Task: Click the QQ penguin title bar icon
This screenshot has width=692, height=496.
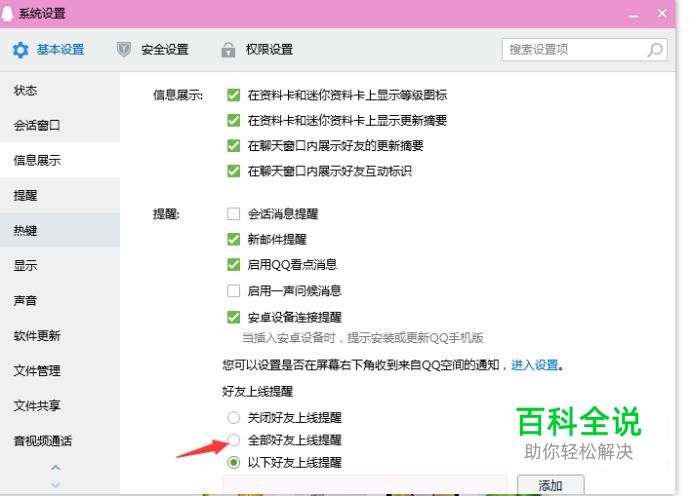Action: [x=7, y=13]
